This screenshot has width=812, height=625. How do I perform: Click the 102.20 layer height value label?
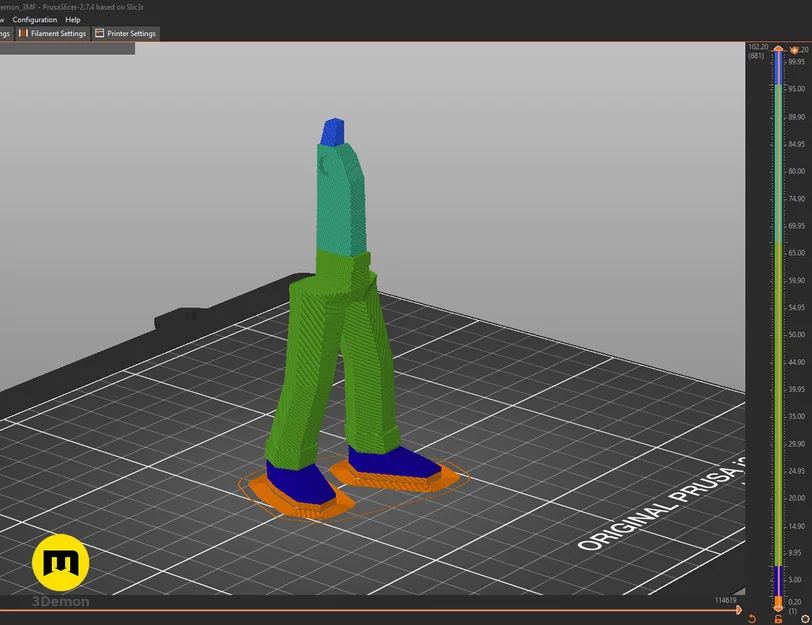(758, 47)
